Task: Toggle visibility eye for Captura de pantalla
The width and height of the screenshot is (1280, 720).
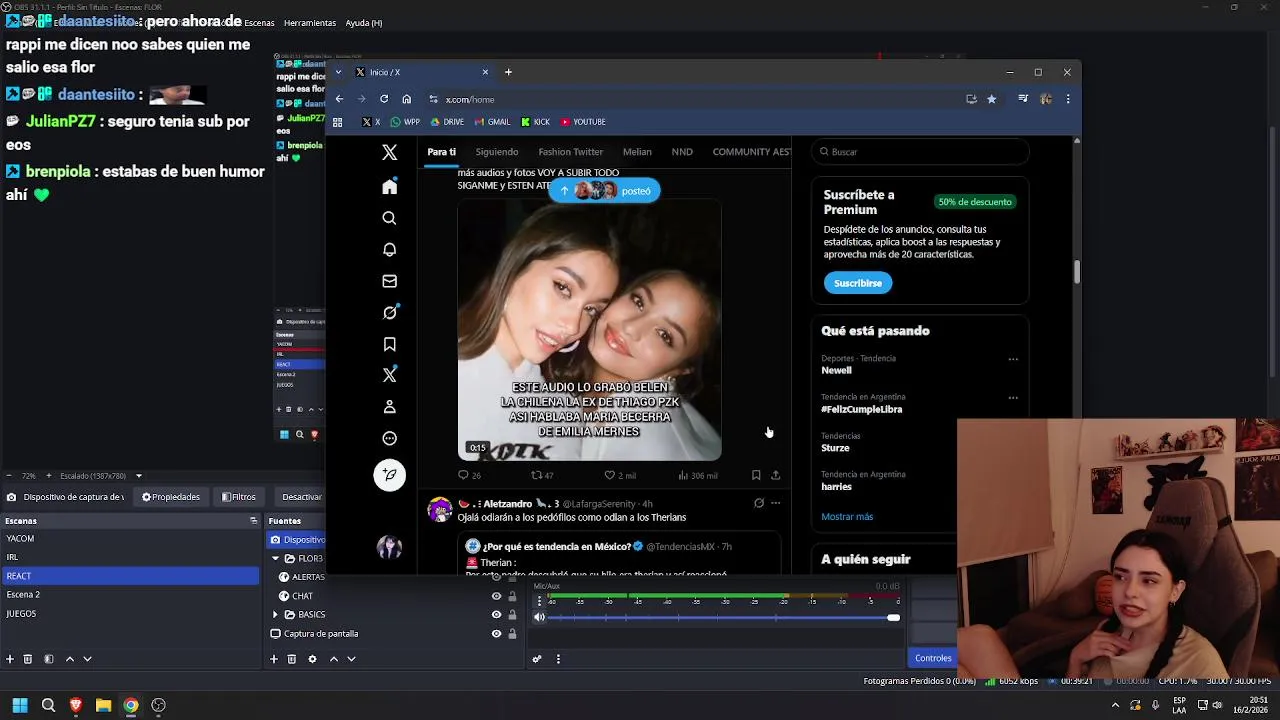Action: click(x=496, y=634)
